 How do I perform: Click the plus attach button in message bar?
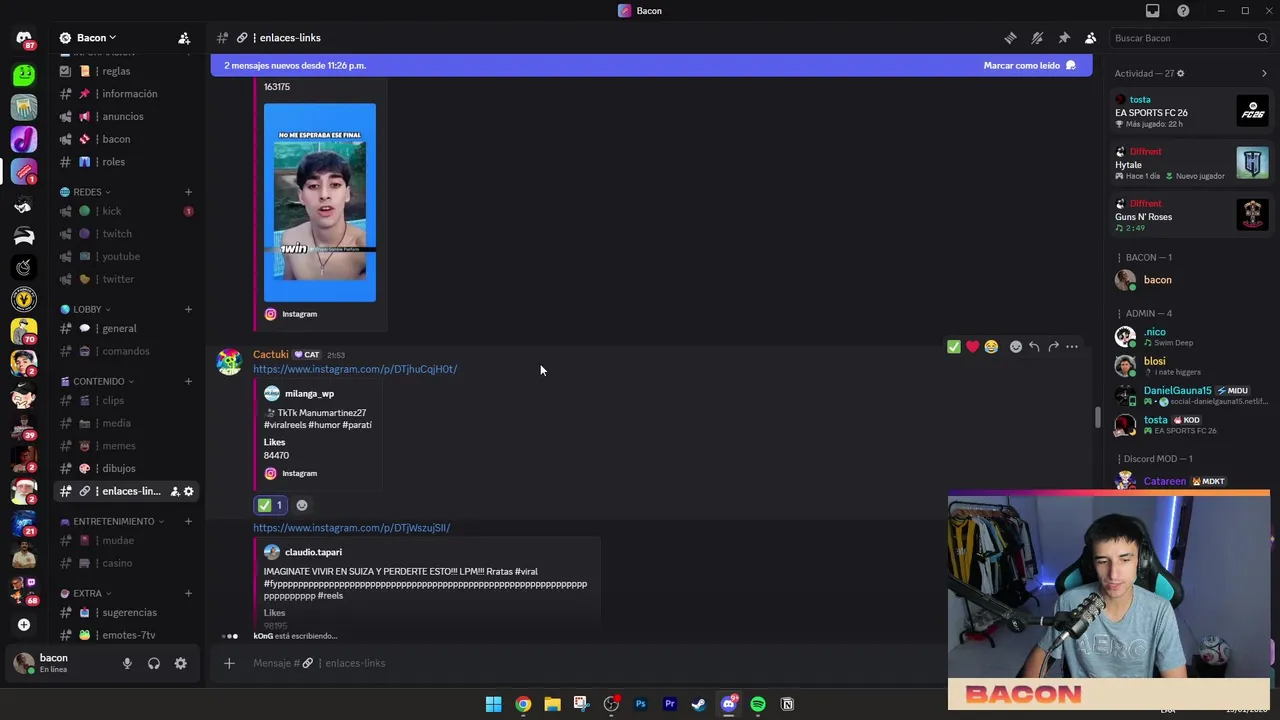(x=229, y=663)
